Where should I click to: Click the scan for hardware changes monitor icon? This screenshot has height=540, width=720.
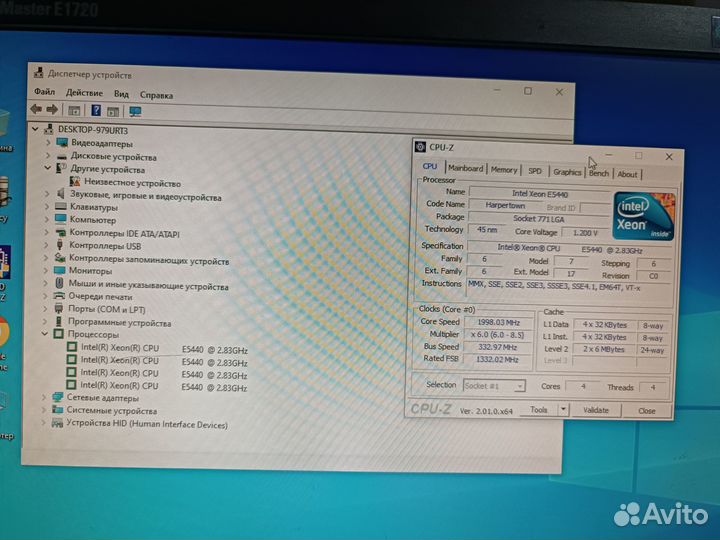(135, 111)
